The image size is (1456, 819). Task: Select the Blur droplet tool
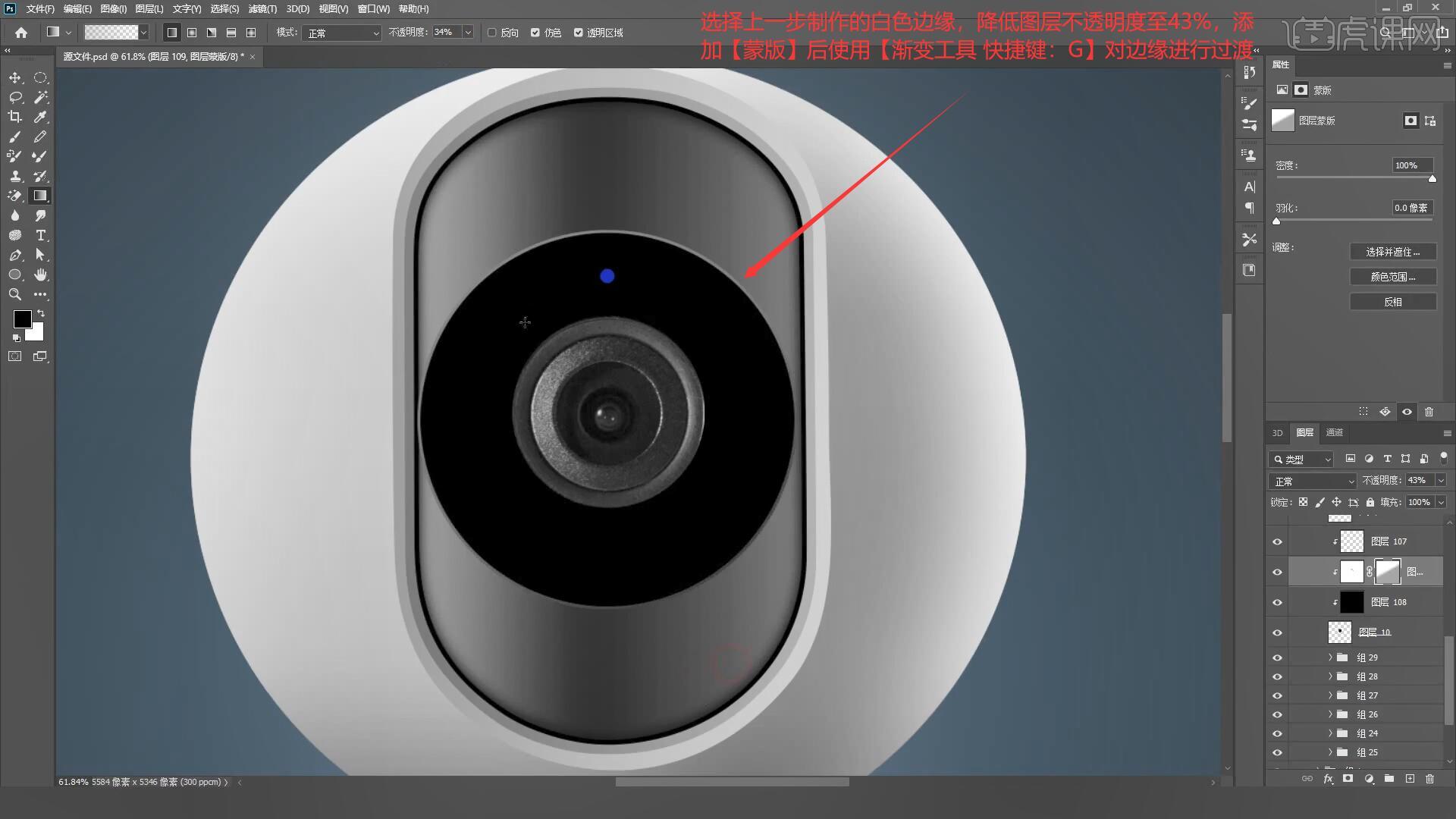point(15,215)
